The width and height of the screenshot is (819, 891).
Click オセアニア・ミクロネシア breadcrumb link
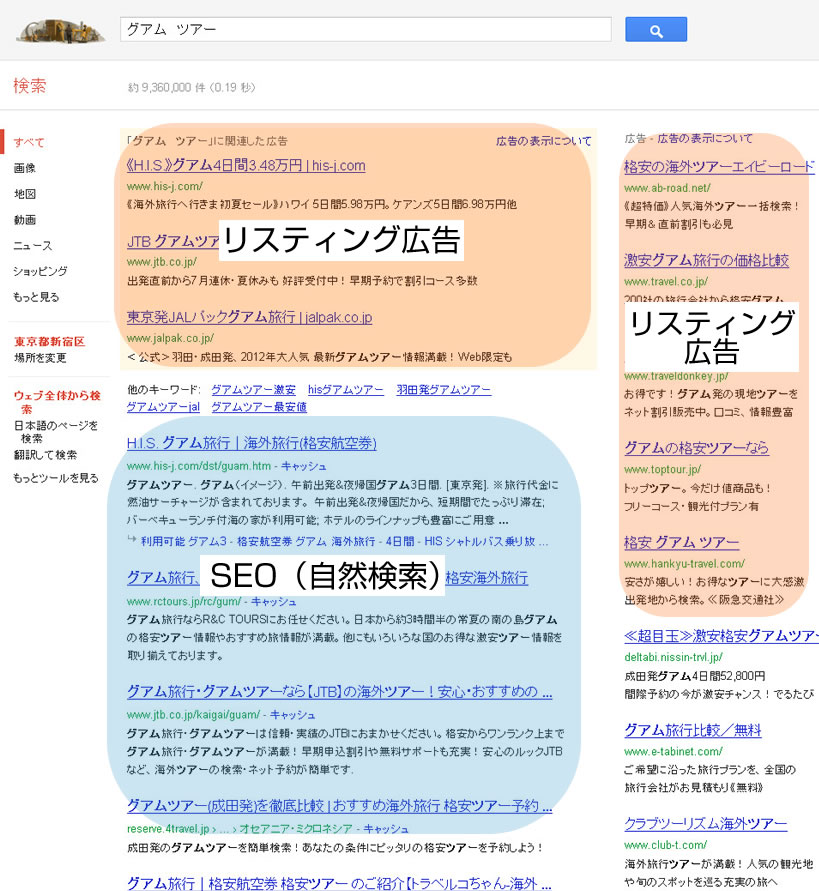tap(294, 828)
